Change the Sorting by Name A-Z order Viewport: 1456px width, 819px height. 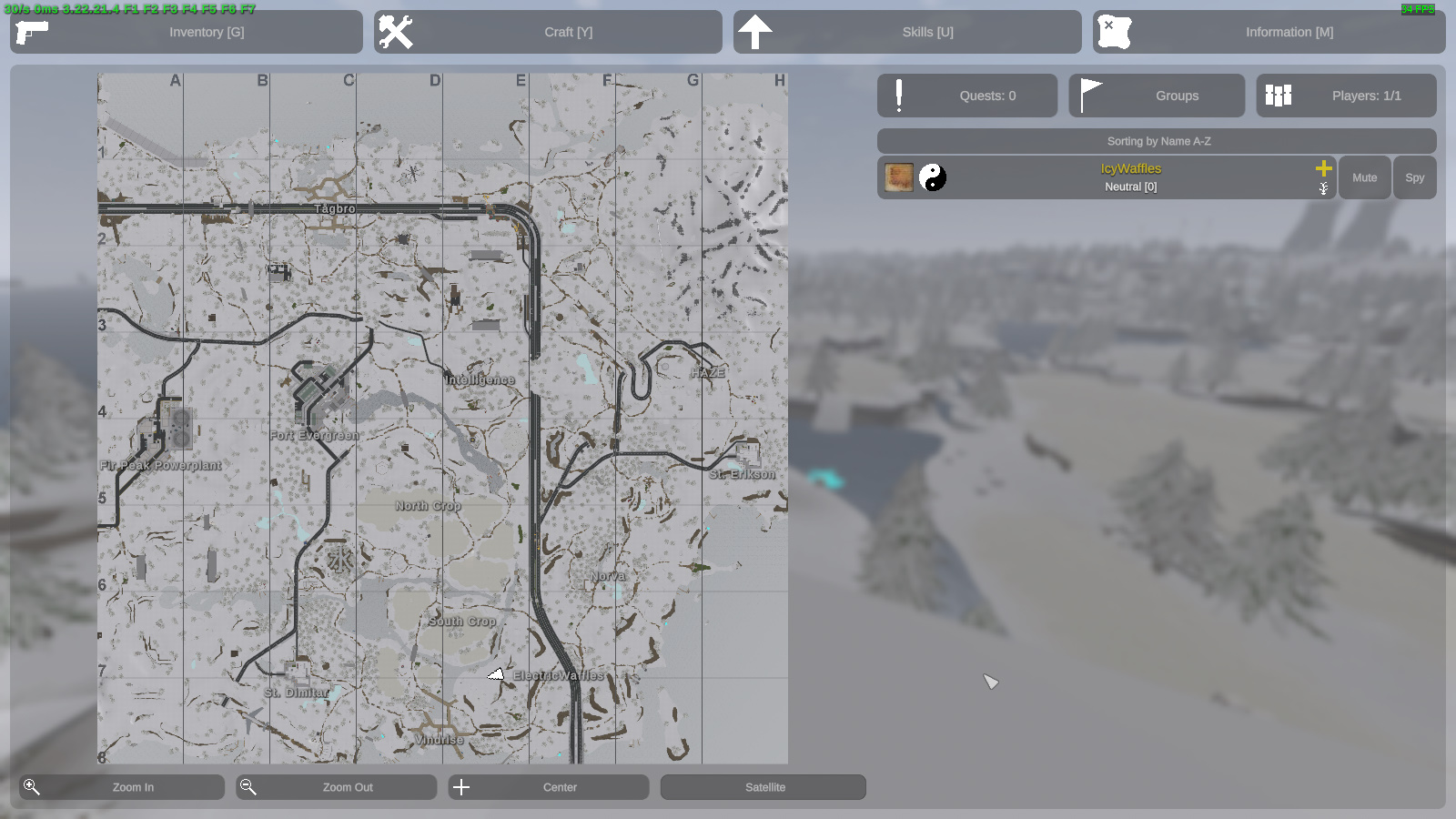1157,141
